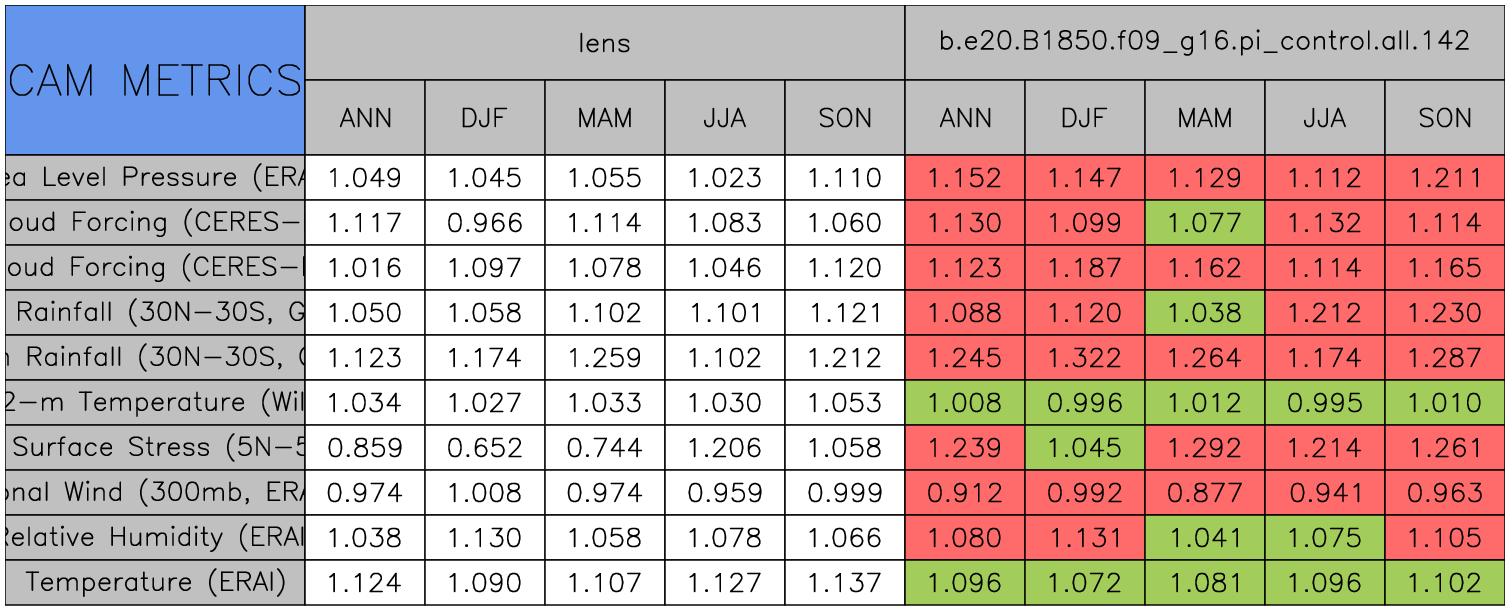Click the white cell showing 1.259

605,357
